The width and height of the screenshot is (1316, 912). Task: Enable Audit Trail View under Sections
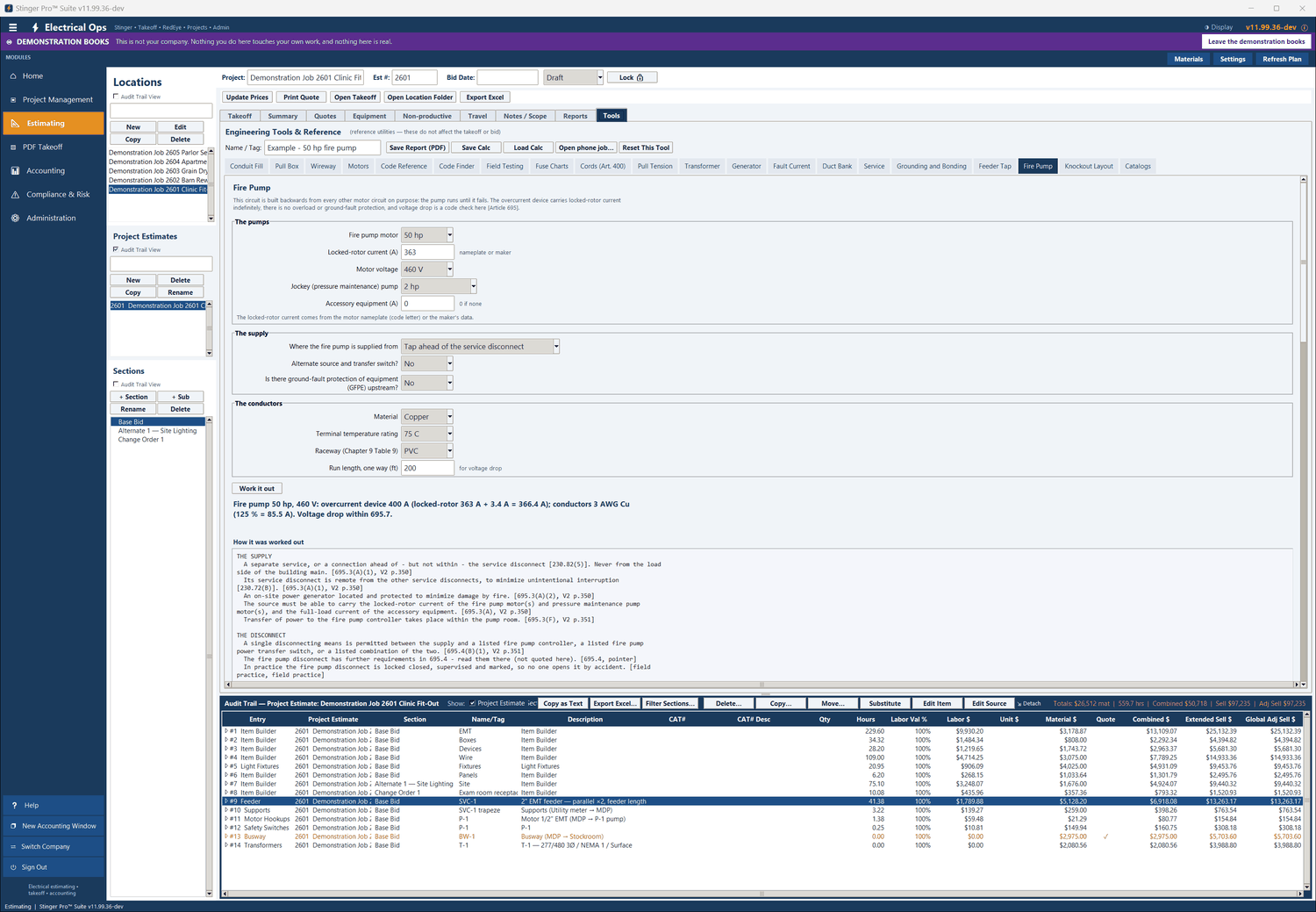pyautogui.click(x=116, y=384)
